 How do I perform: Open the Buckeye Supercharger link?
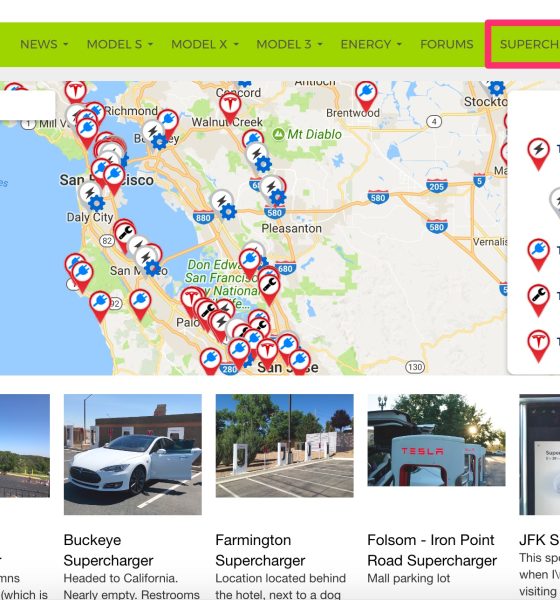coord(108,550)
